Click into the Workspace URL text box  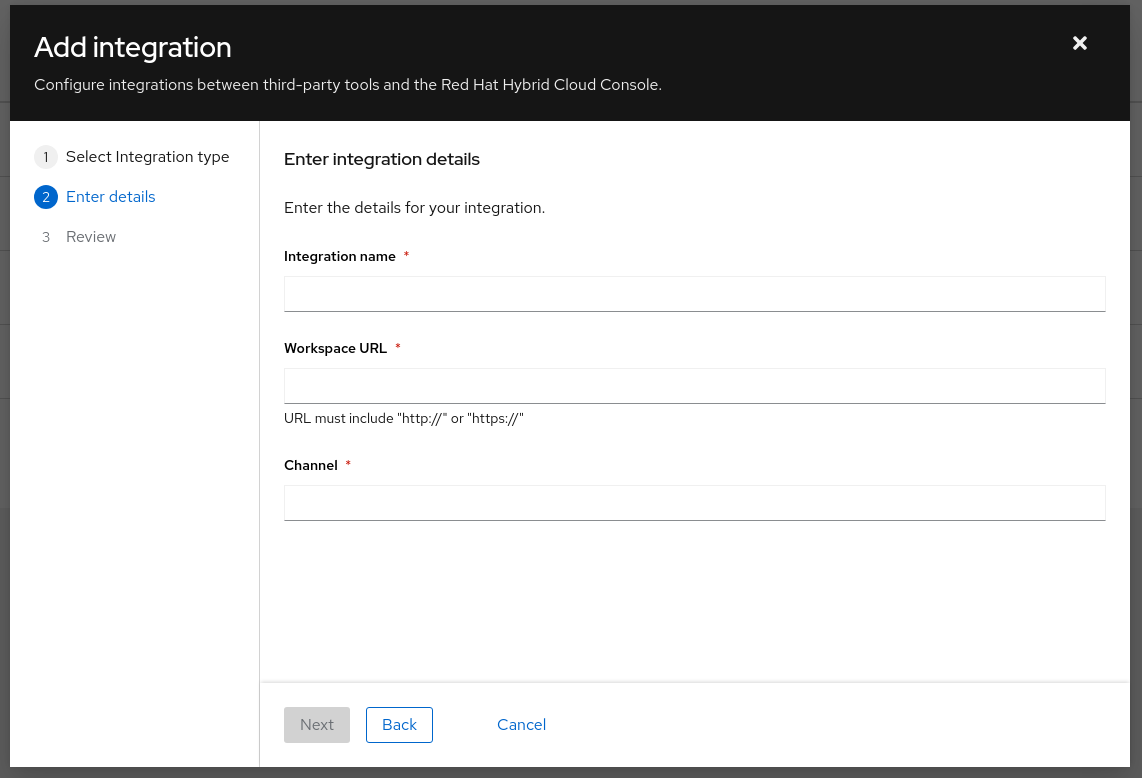tap(694, 386)
